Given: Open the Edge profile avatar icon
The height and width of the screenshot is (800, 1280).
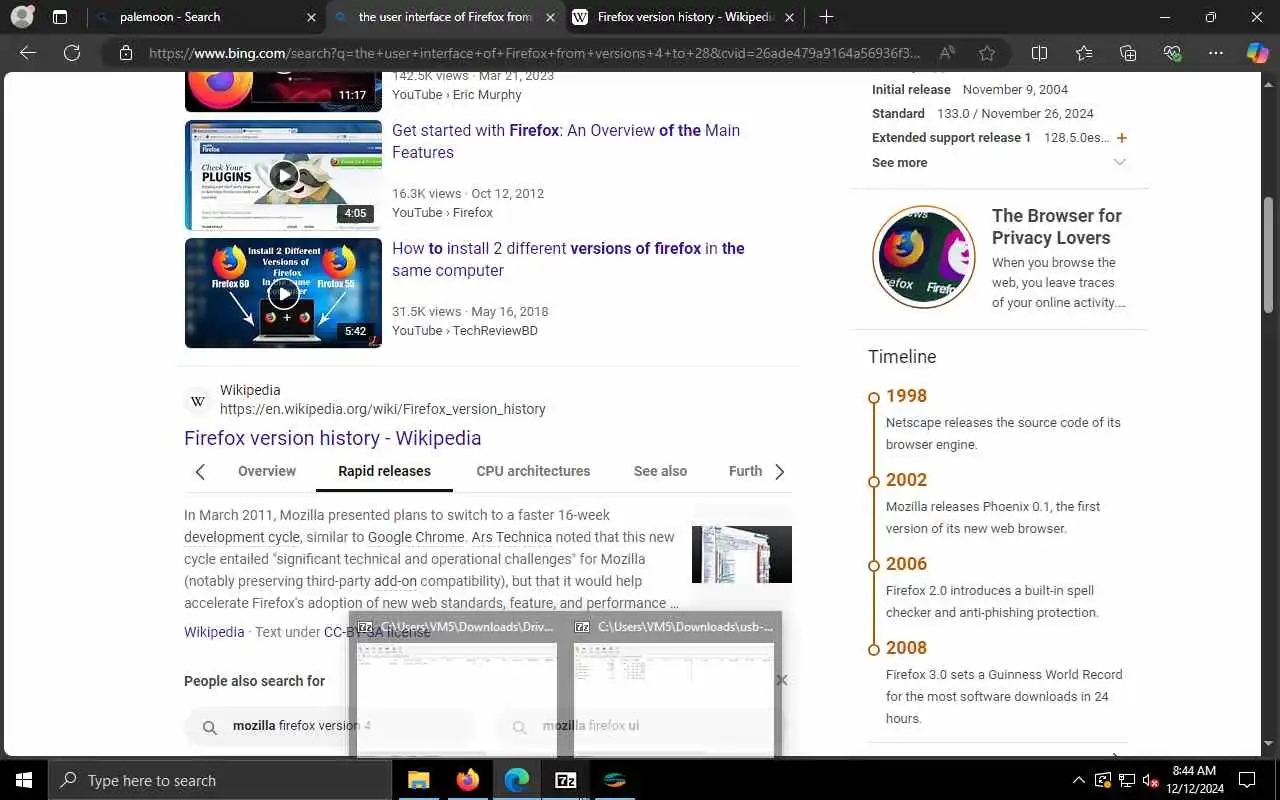Looking at the screenshot, I should [22, 17].
